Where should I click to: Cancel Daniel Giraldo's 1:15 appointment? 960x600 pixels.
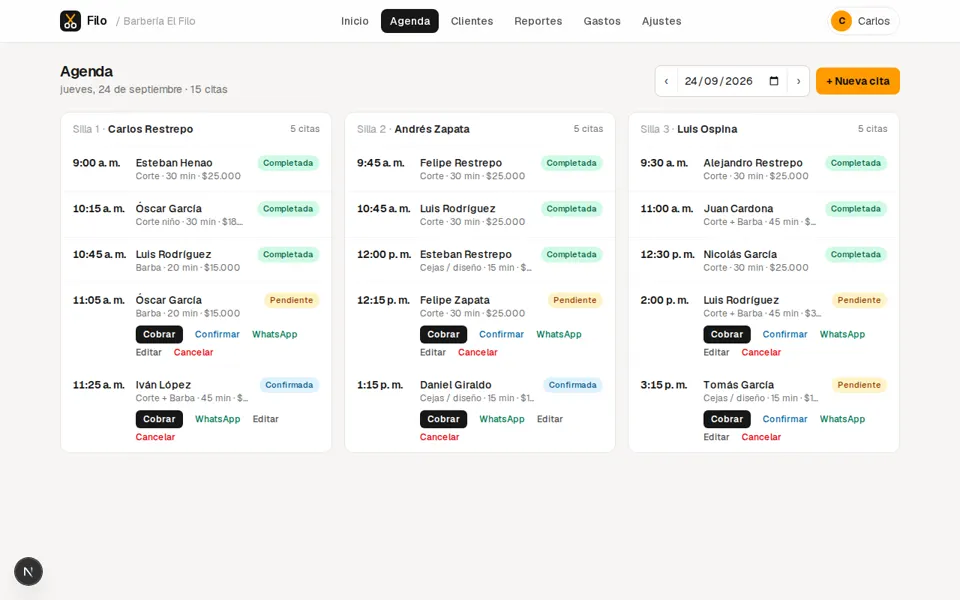[439, 437]
